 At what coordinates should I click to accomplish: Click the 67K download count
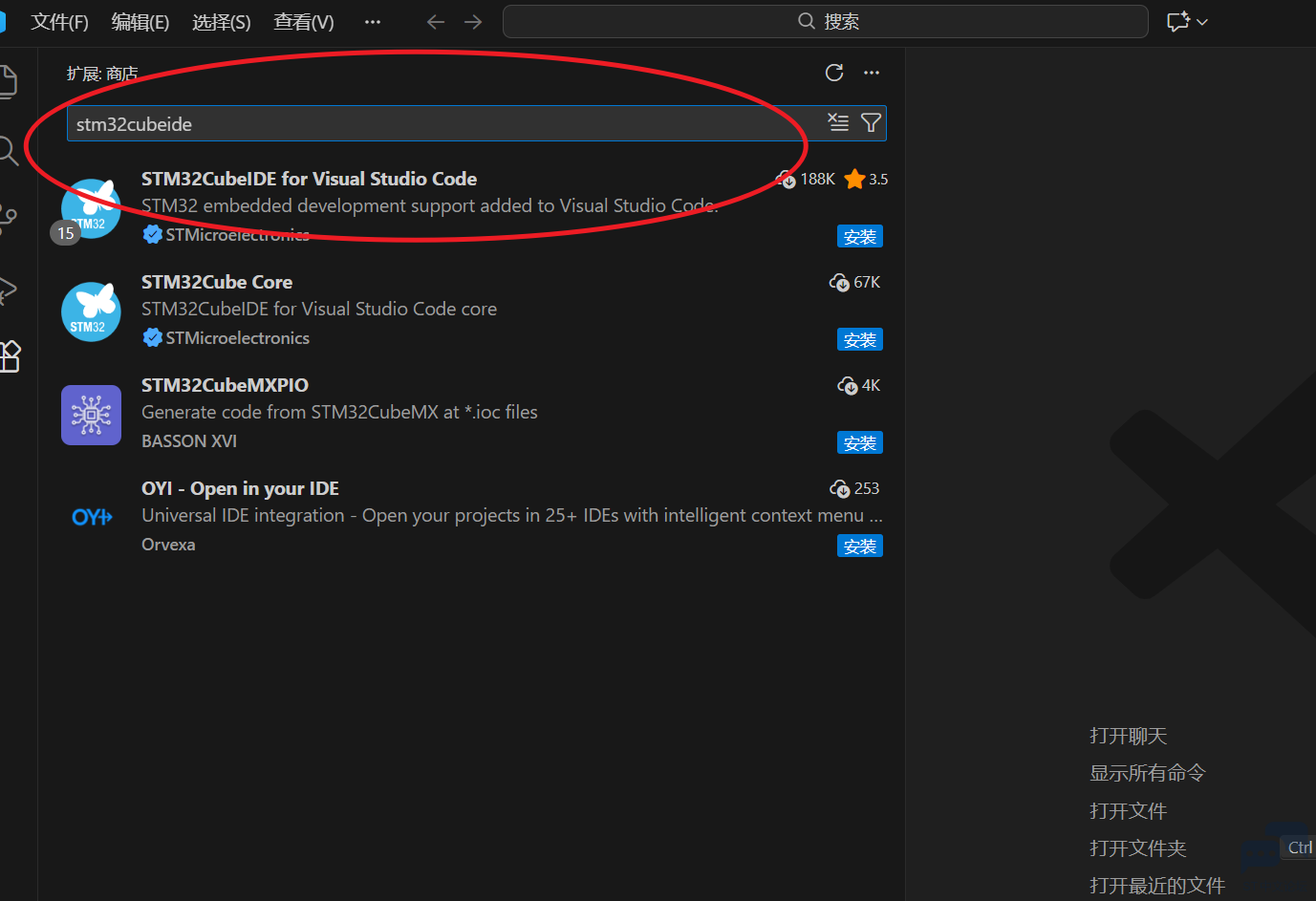[x=855, y=282]
